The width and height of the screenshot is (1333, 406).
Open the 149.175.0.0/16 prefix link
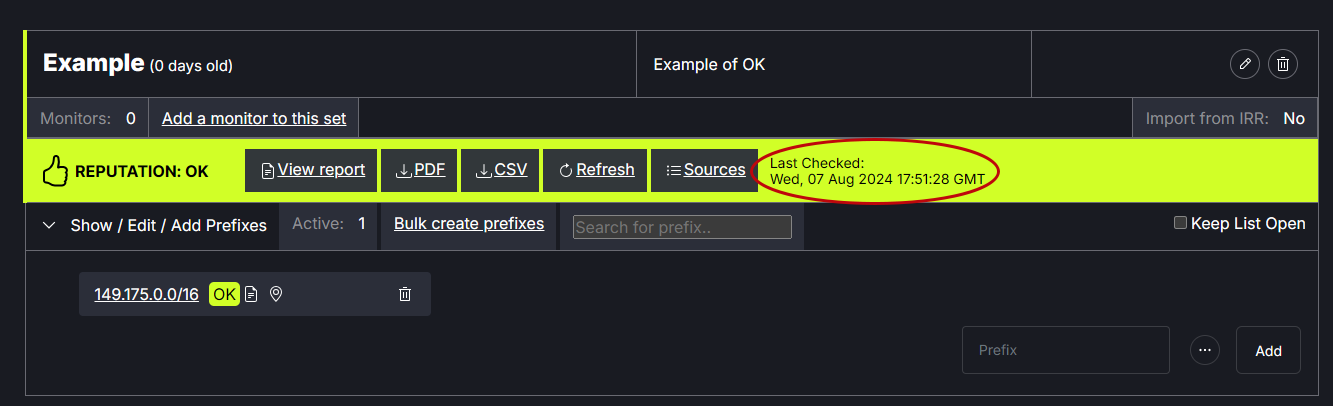point(146,294)
